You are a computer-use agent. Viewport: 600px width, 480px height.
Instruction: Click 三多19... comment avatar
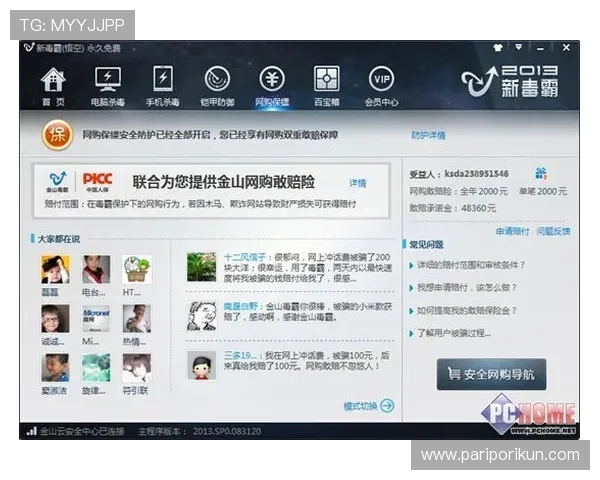point(202,366)
